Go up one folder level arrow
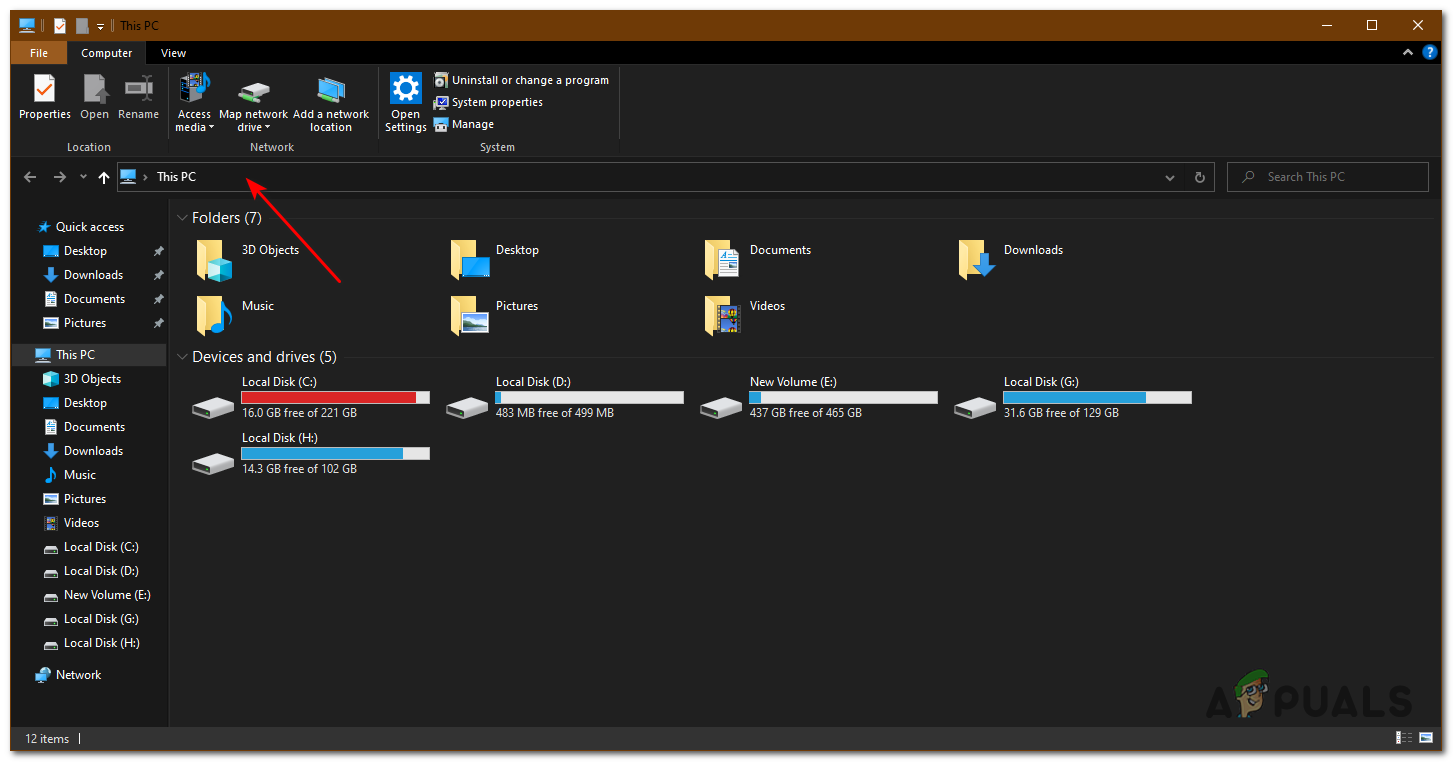Image resolution: width=1453 pixels, height=762 pixels. pyautogui.click(x=103, y=177)
